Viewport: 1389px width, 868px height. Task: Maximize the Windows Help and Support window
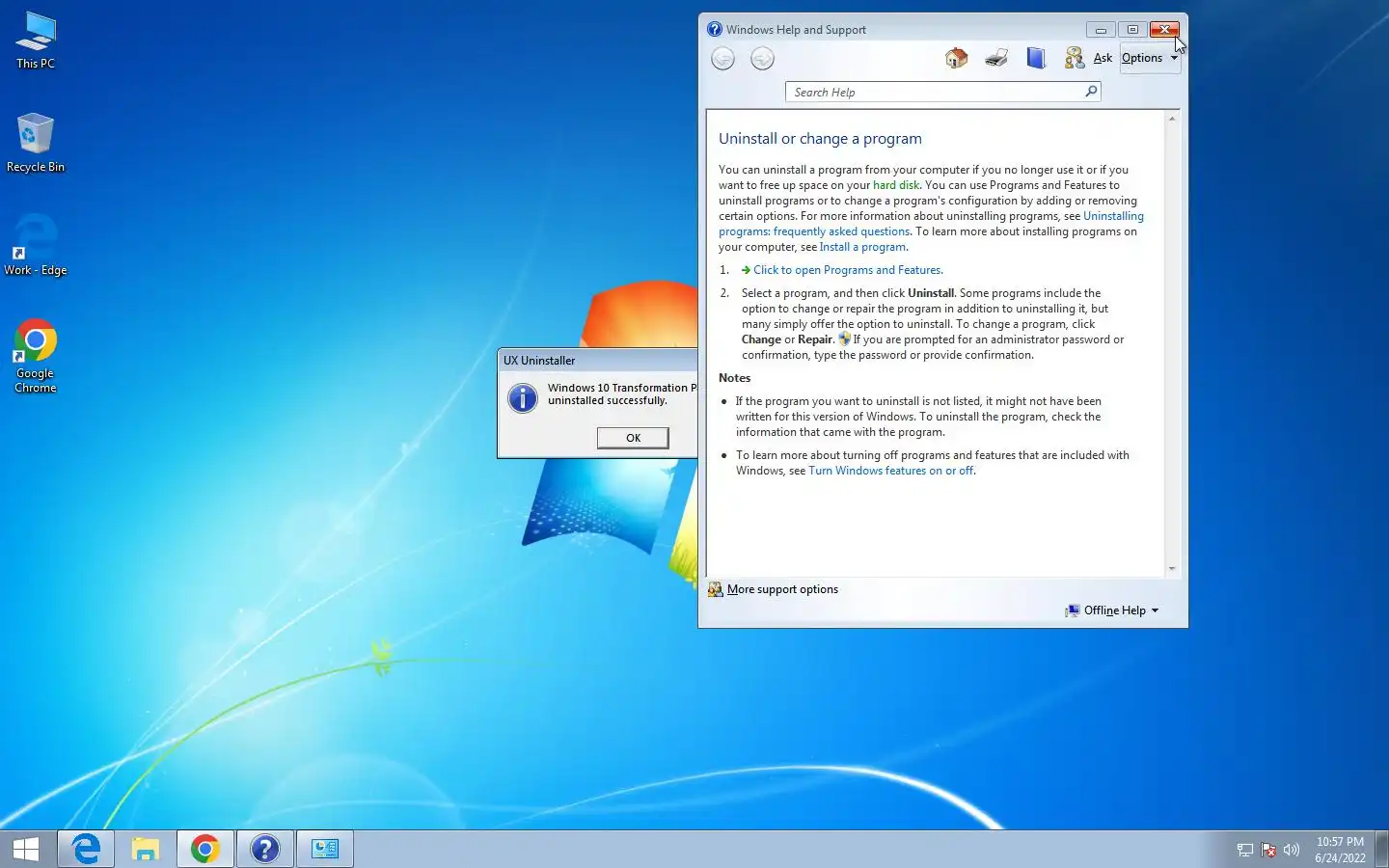coord(1132,30)
